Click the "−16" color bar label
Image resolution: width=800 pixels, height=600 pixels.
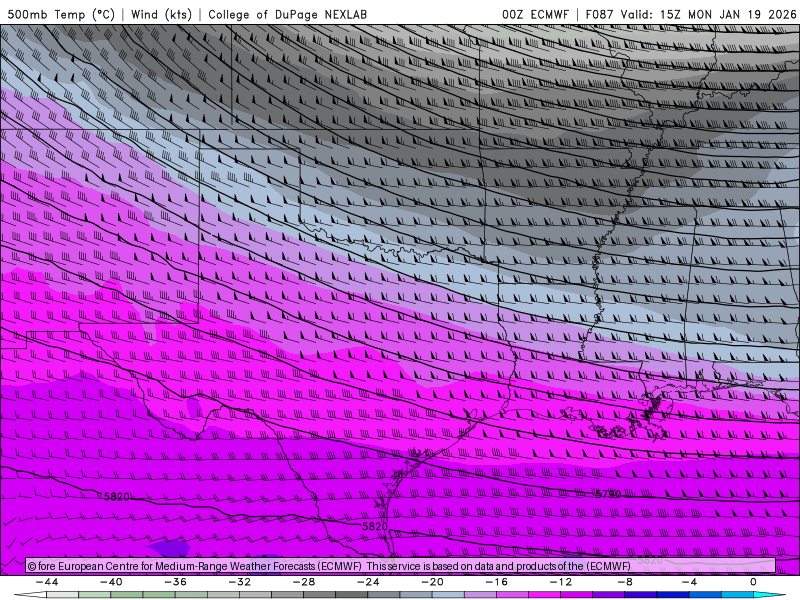click(497, 582)
